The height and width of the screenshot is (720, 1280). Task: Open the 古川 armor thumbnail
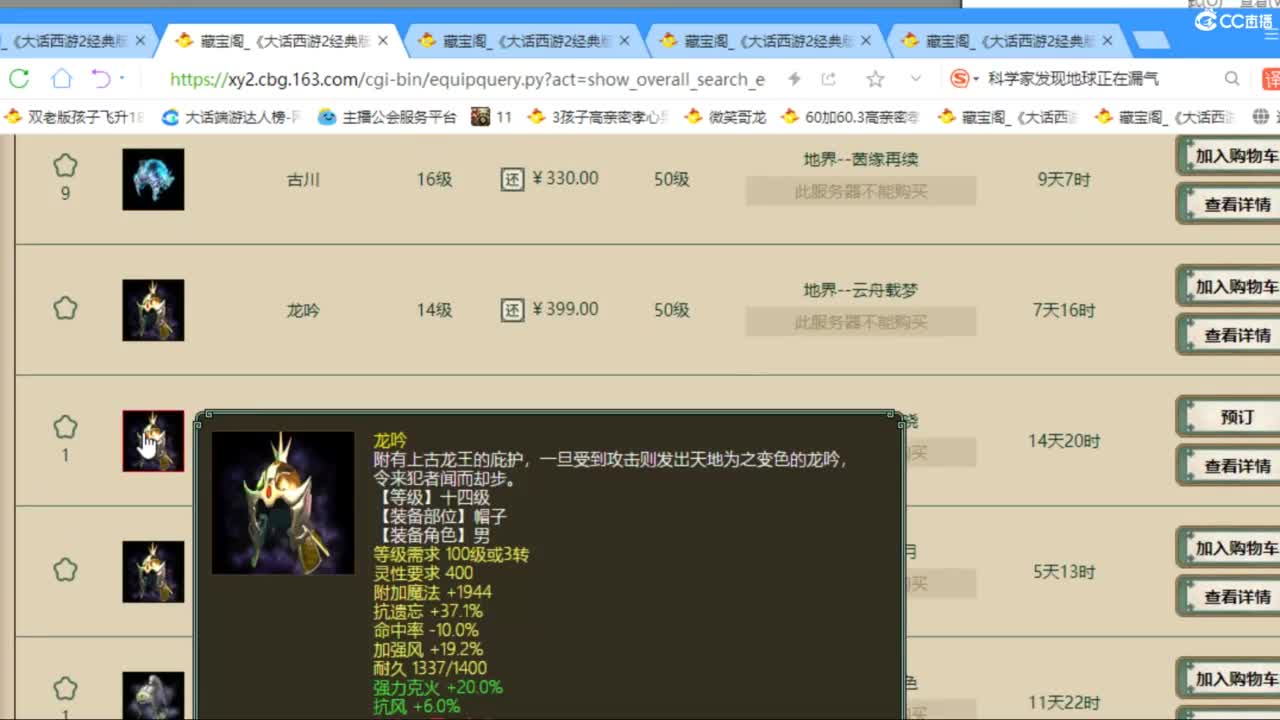coord(153,179)
